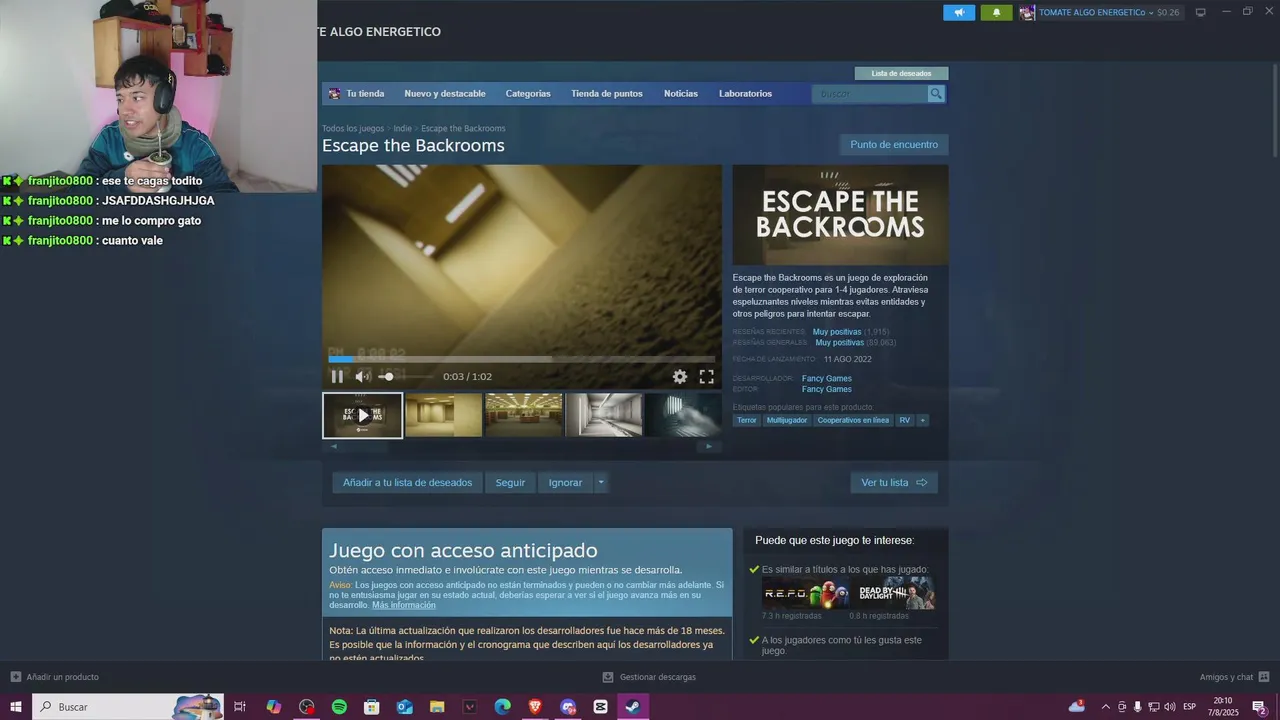1280x720 pixels.
Task: Mute the trailer with the speaker icon
Action: pos(362,377)
